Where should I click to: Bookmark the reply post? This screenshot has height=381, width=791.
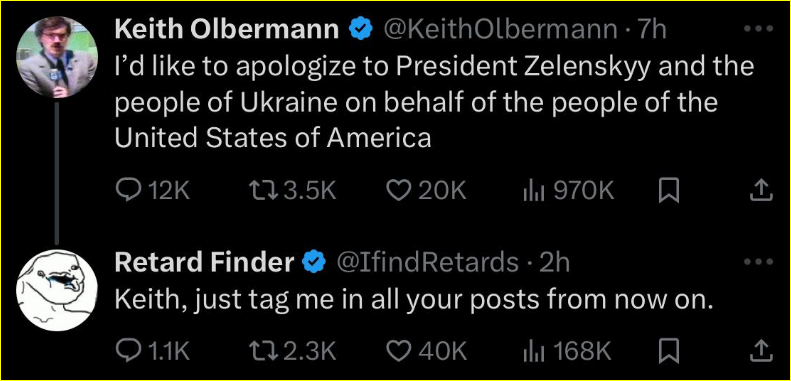[x=669, y=352]
